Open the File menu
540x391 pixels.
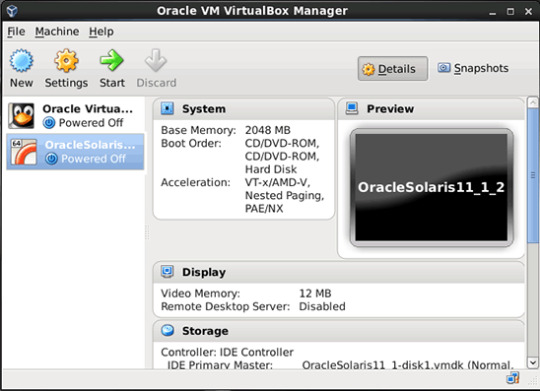[16, 32]
